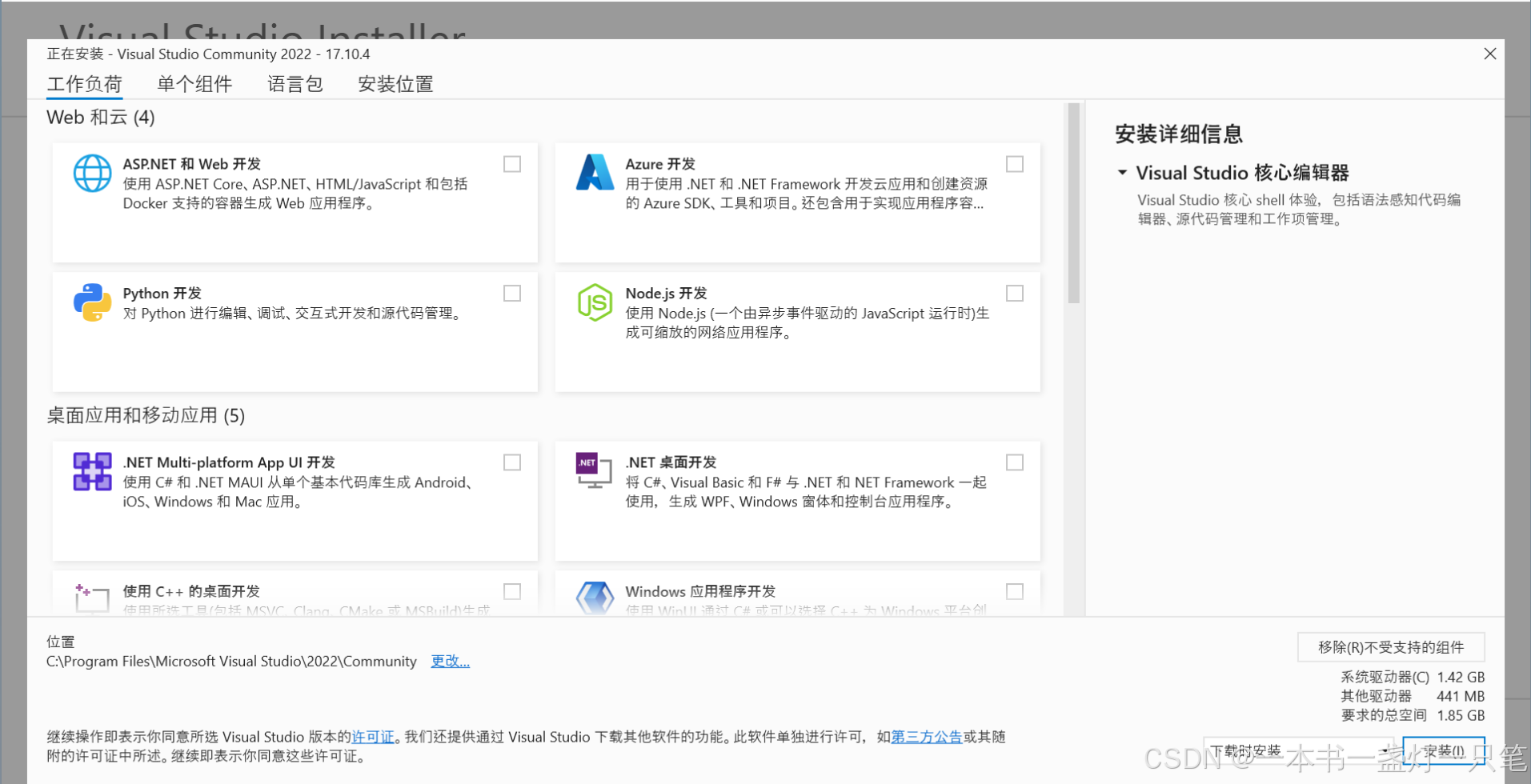Click the 安装(I) install button
The image size is (1531, 784).
(1444, 750)
